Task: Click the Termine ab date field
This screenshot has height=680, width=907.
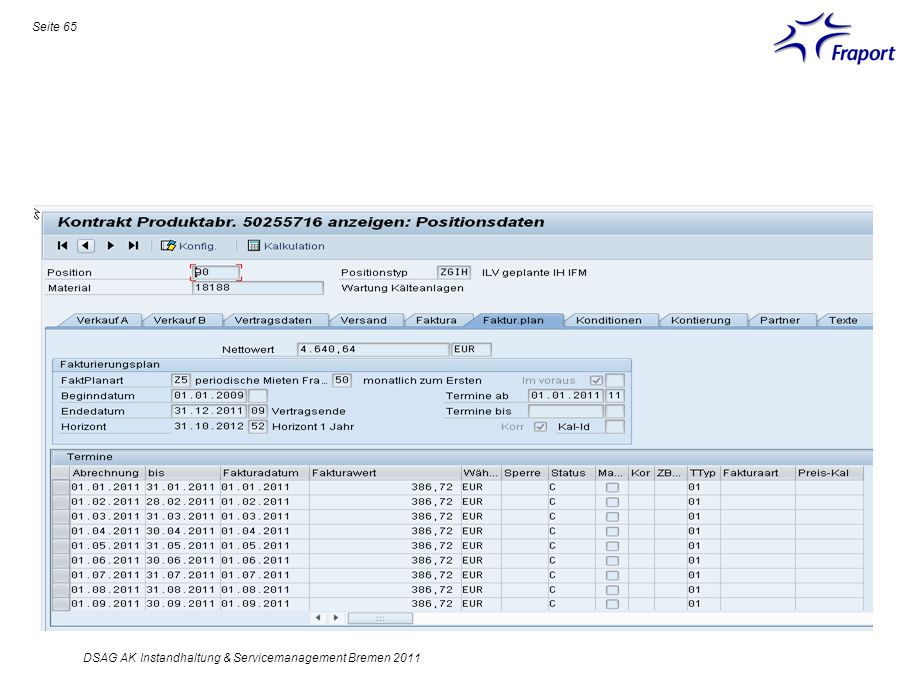Action: (x=566, y=396)
